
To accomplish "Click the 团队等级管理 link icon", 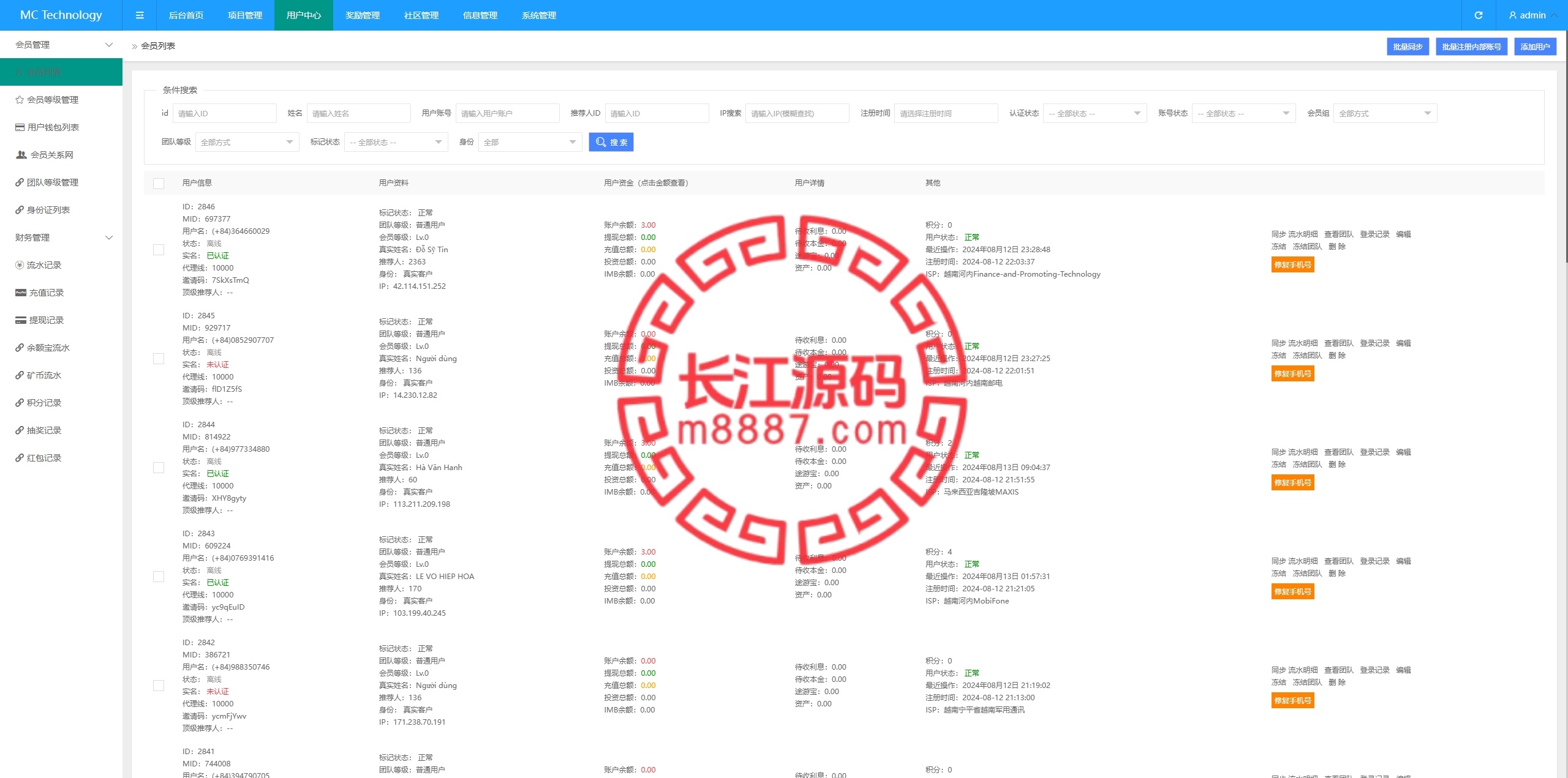I will pyautogui.click(x=20, y=182).
